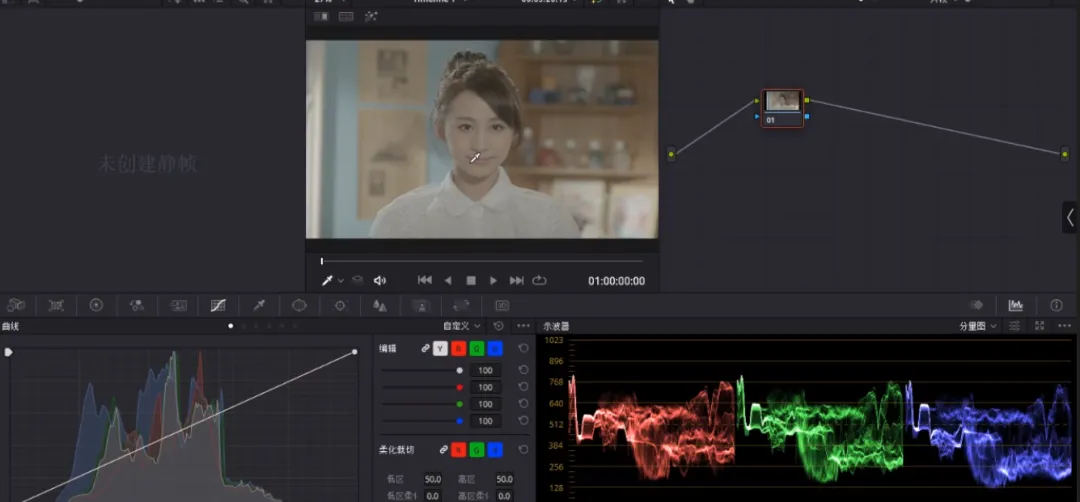Image resolution: width=1080 pixels, height=502 pixels.
Task: Open the Tracker palette
Action: pos(340,305)
